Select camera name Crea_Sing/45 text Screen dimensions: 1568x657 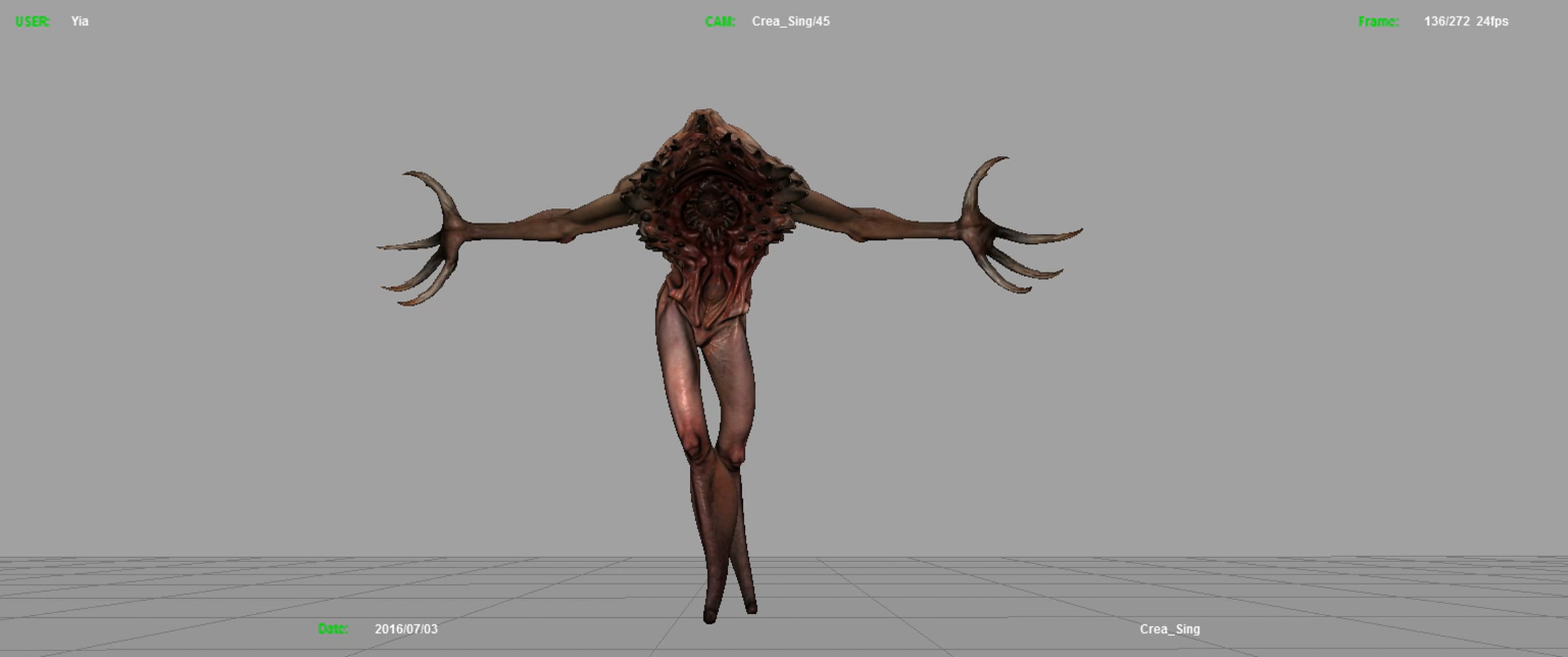pos(791,22)
